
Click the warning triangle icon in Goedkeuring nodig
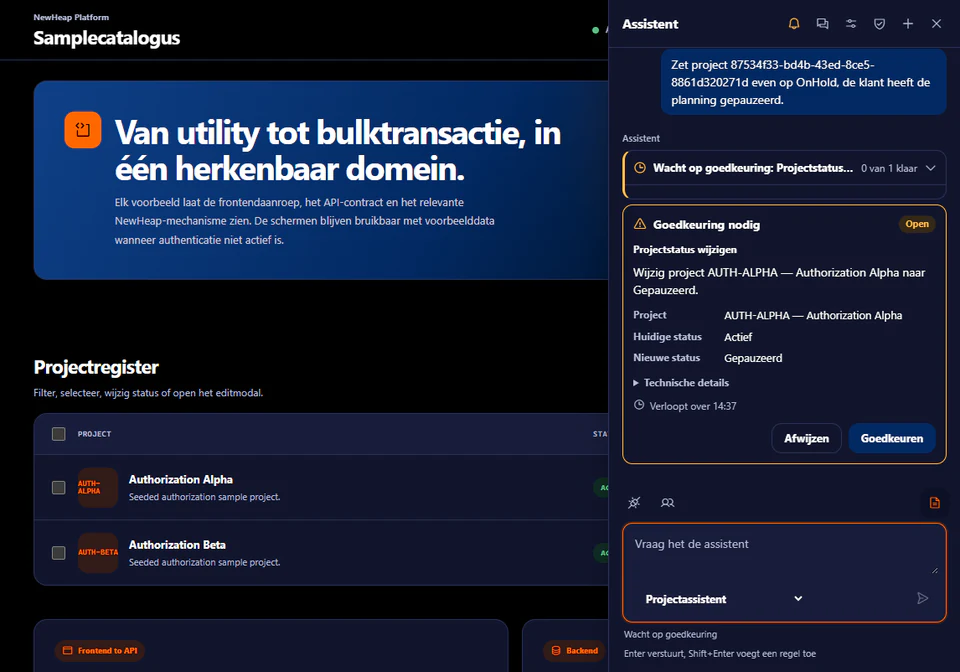[640, 224]
